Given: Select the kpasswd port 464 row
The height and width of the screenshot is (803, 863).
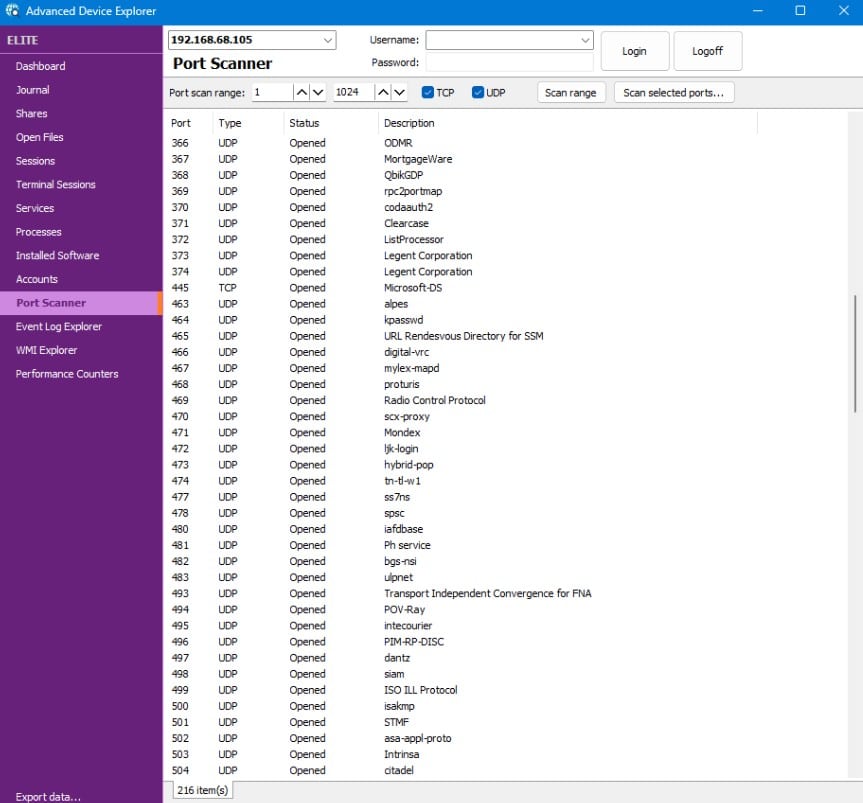Looking at the screenshot, I should (461, 320).
